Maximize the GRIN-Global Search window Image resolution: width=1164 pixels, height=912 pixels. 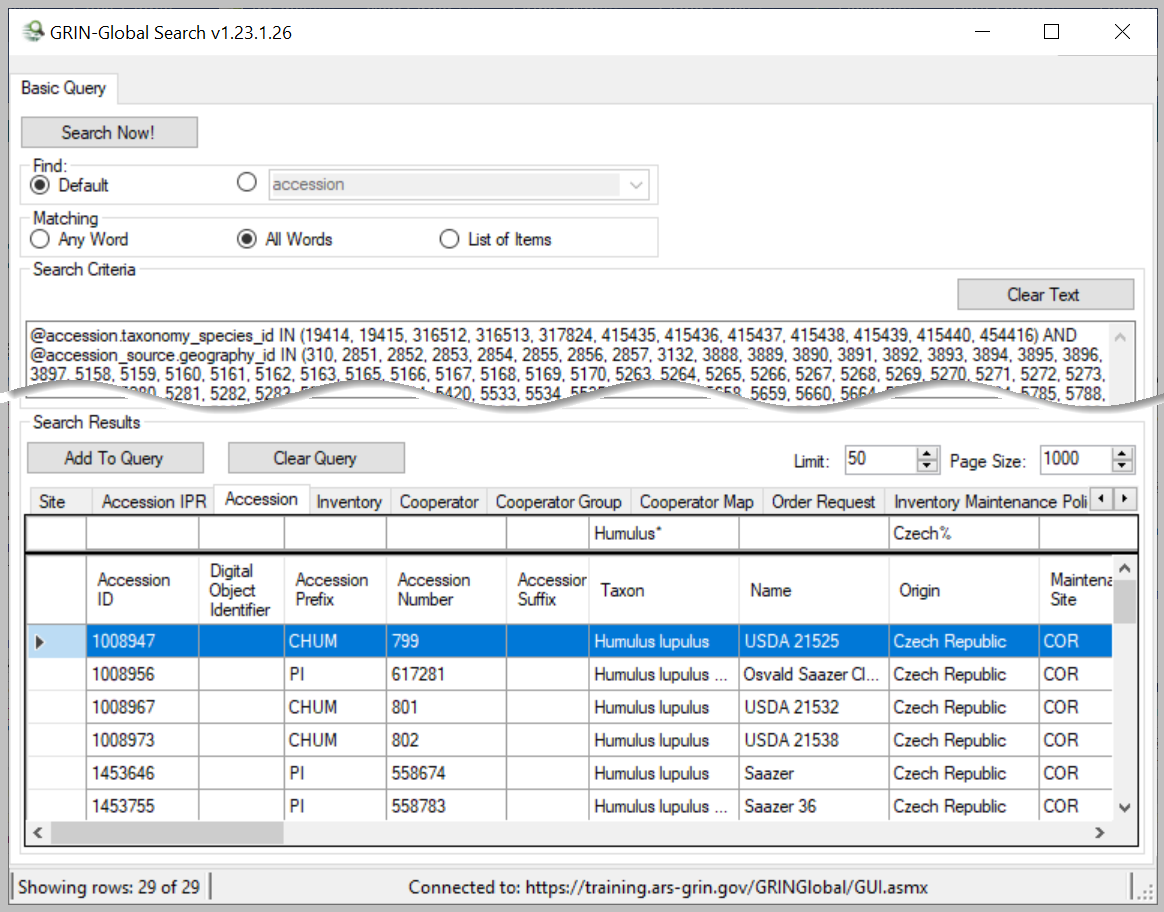(x=1051, y=32)
